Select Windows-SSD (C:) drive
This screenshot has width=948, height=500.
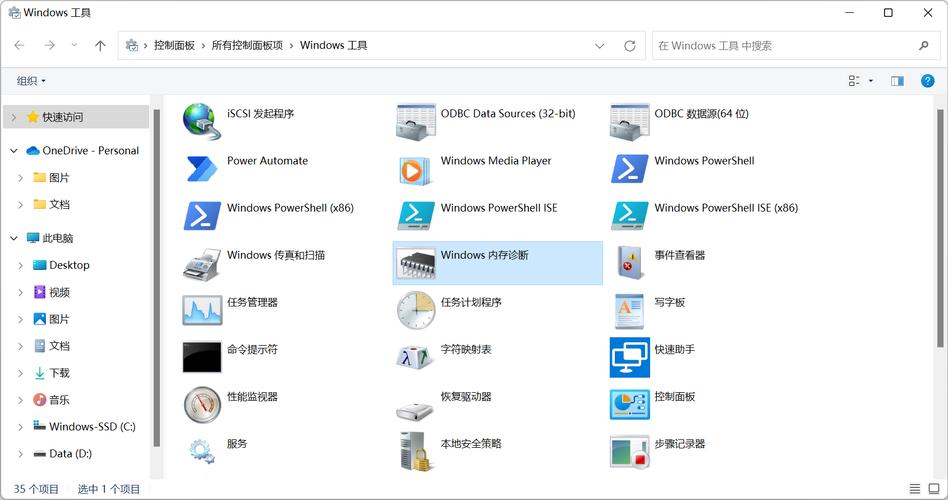click(x=92, y=426)
